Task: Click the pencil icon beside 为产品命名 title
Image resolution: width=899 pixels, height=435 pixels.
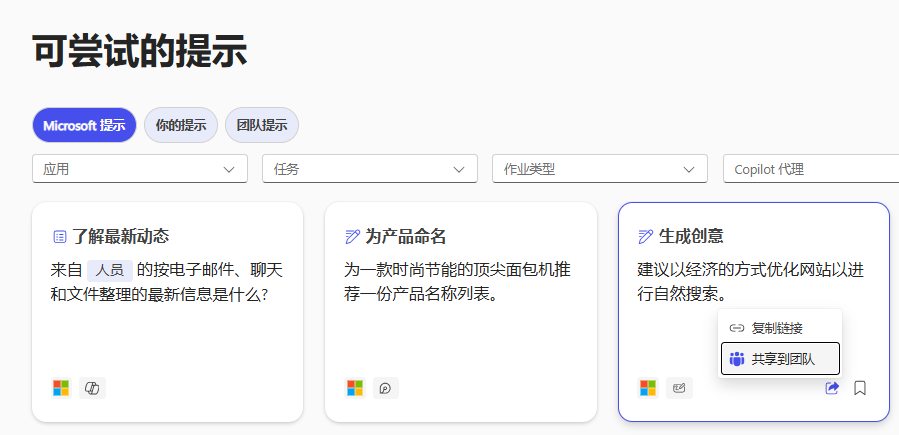Action: pyautogui.click(x=352, y=237)
